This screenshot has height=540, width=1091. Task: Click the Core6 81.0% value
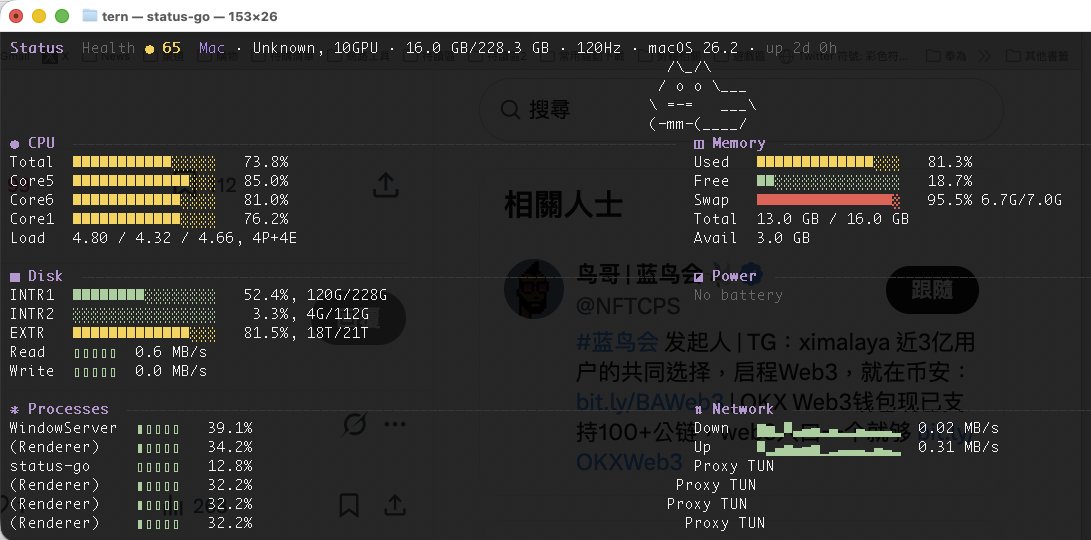266,200
